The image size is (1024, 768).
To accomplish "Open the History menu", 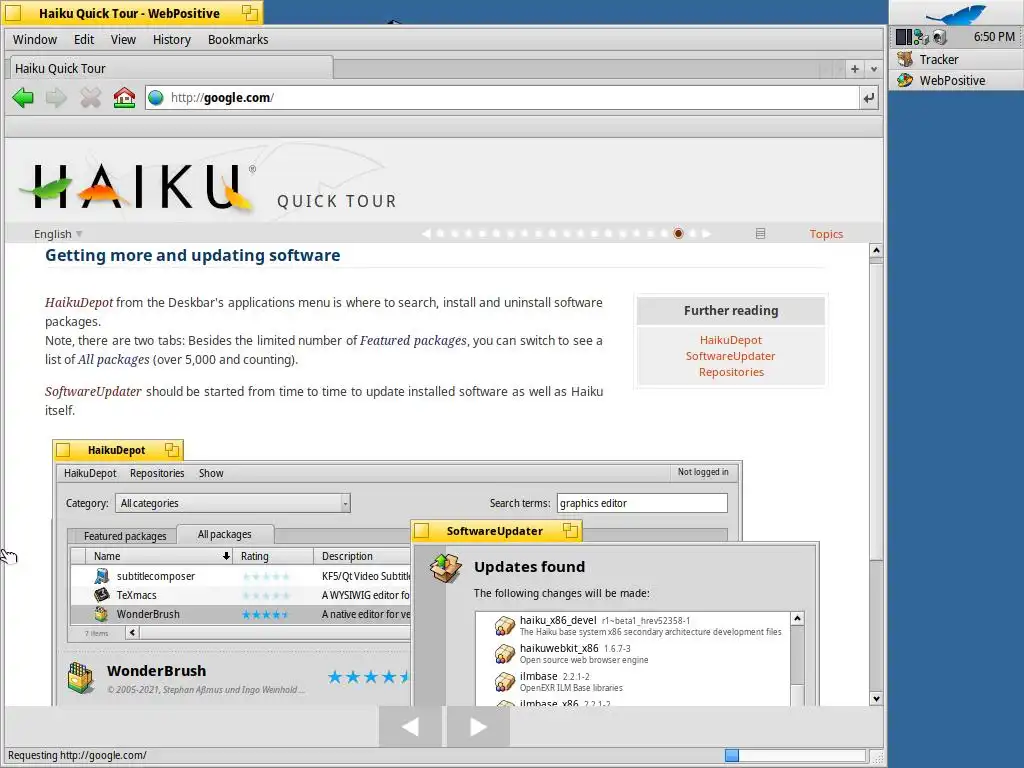I will pos(172,39).
